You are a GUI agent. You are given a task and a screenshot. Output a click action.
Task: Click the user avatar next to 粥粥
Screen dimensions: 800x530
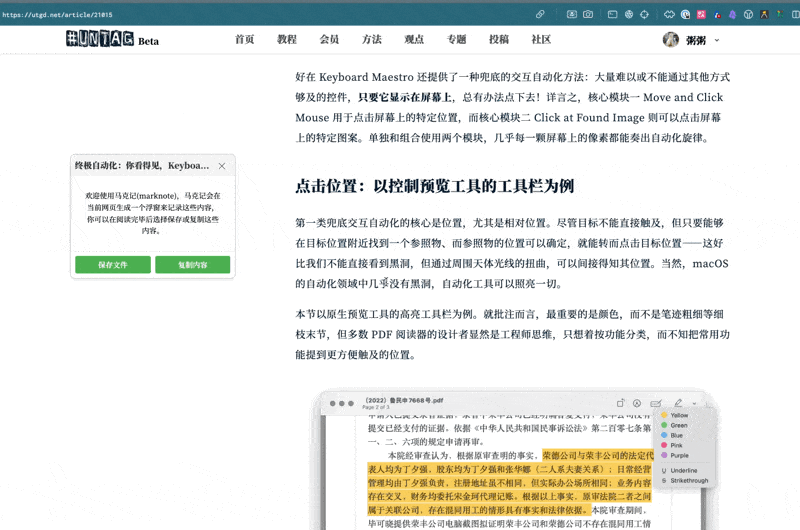(x=670, y=39)
